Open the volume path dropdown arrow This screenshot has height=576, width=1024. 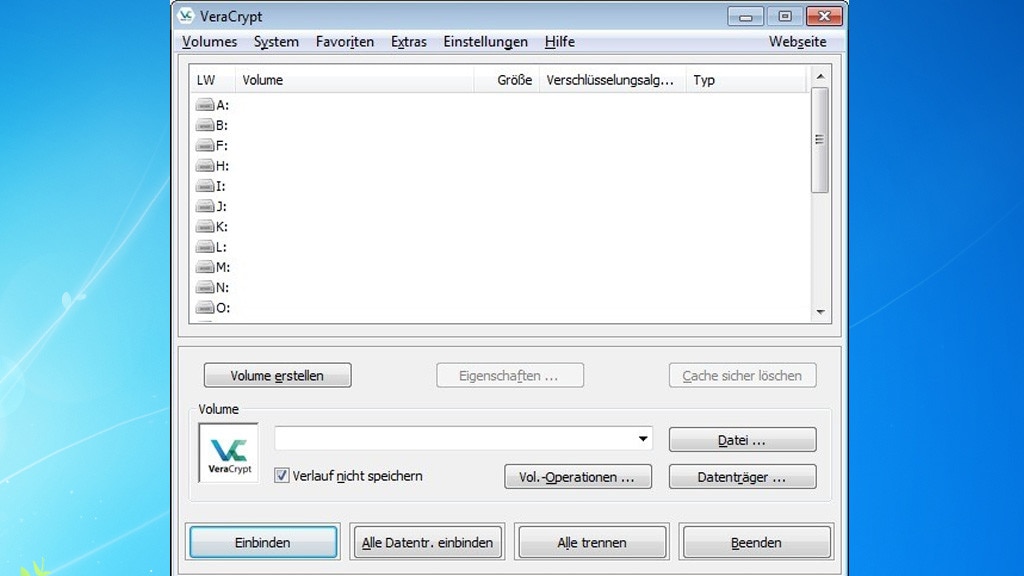click(643, 439)
